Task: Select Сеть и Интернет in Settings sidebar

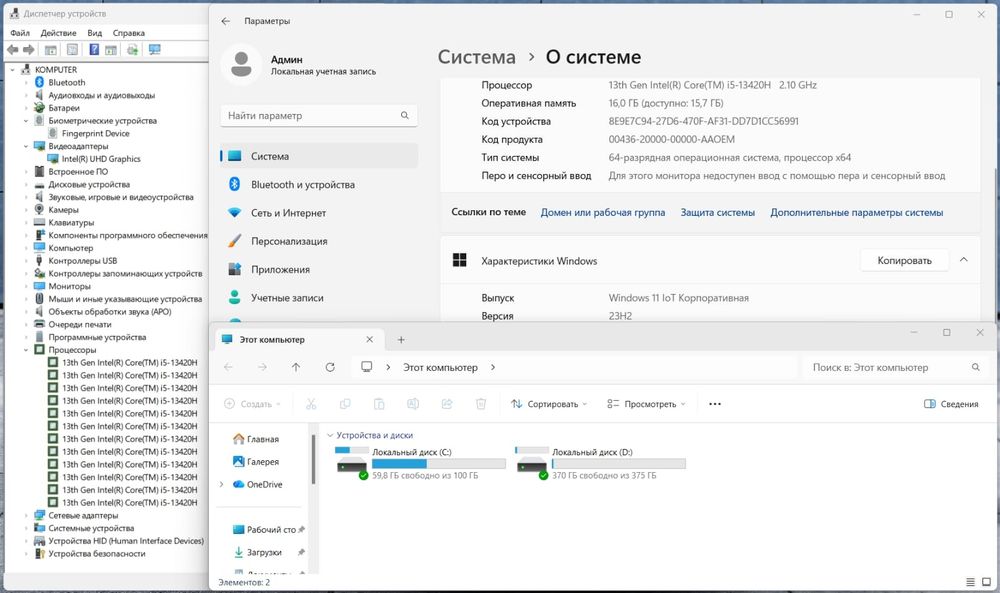Action: (319, 213)
